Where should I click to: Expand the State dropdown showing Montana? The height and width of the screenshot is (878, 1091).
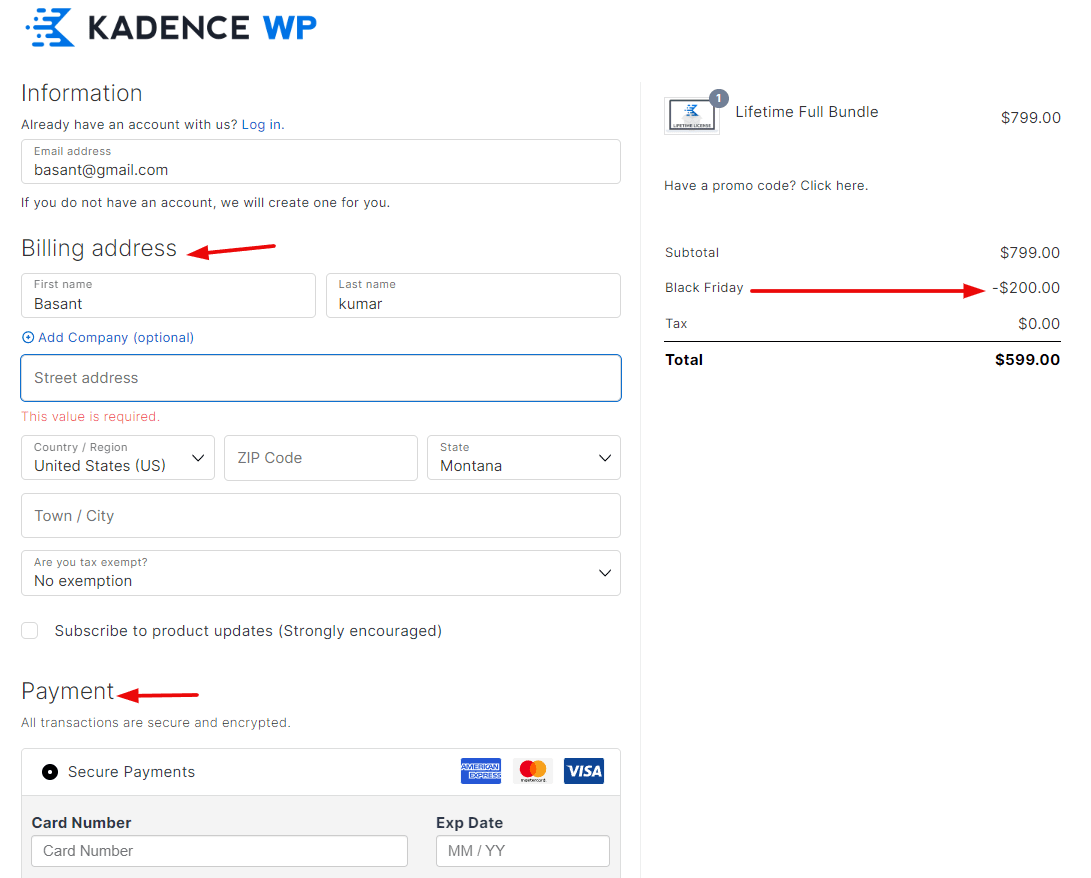pos(523,458)
